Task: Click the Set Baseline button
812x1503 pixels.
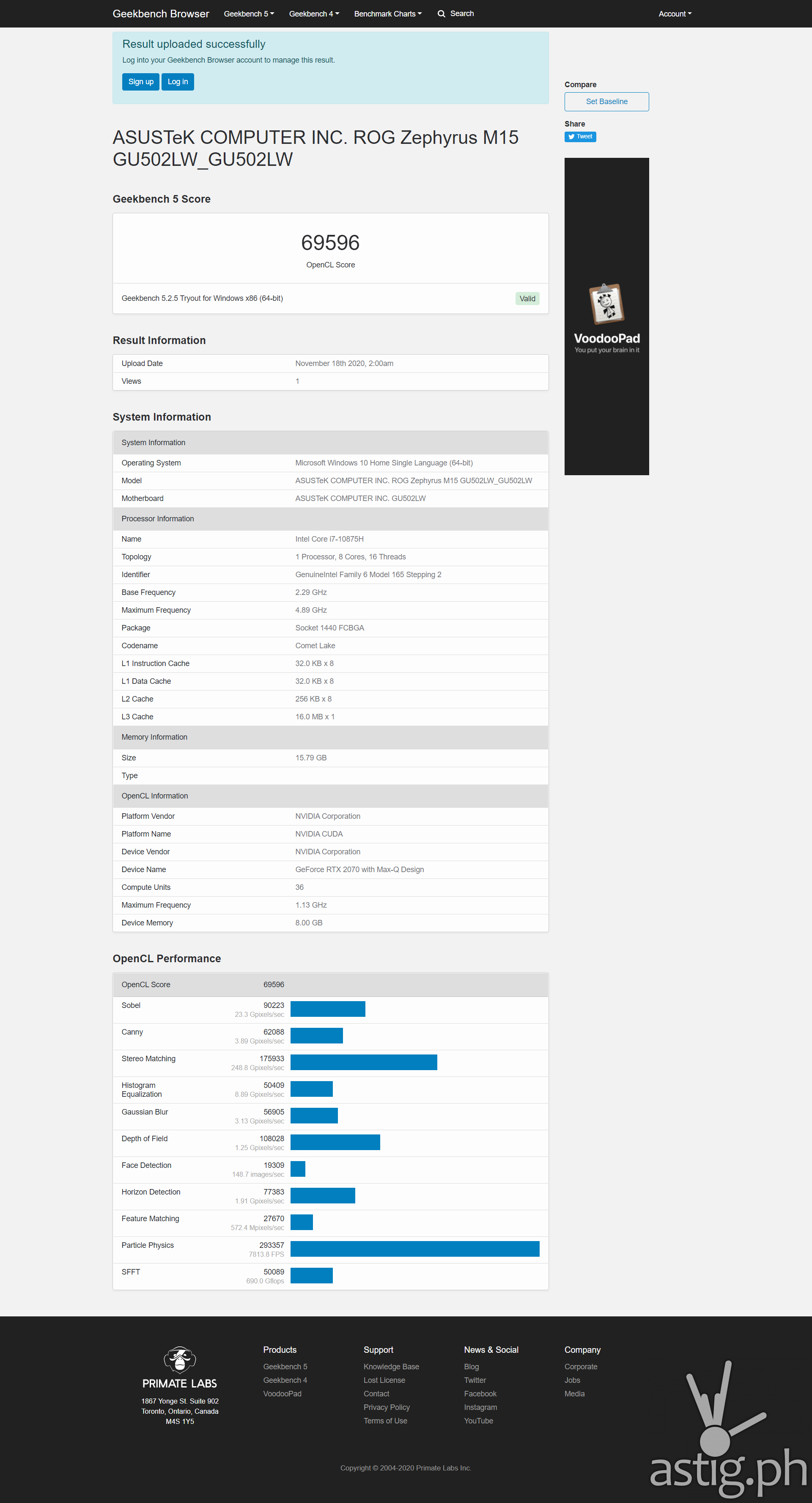Action: click(606, 102)
